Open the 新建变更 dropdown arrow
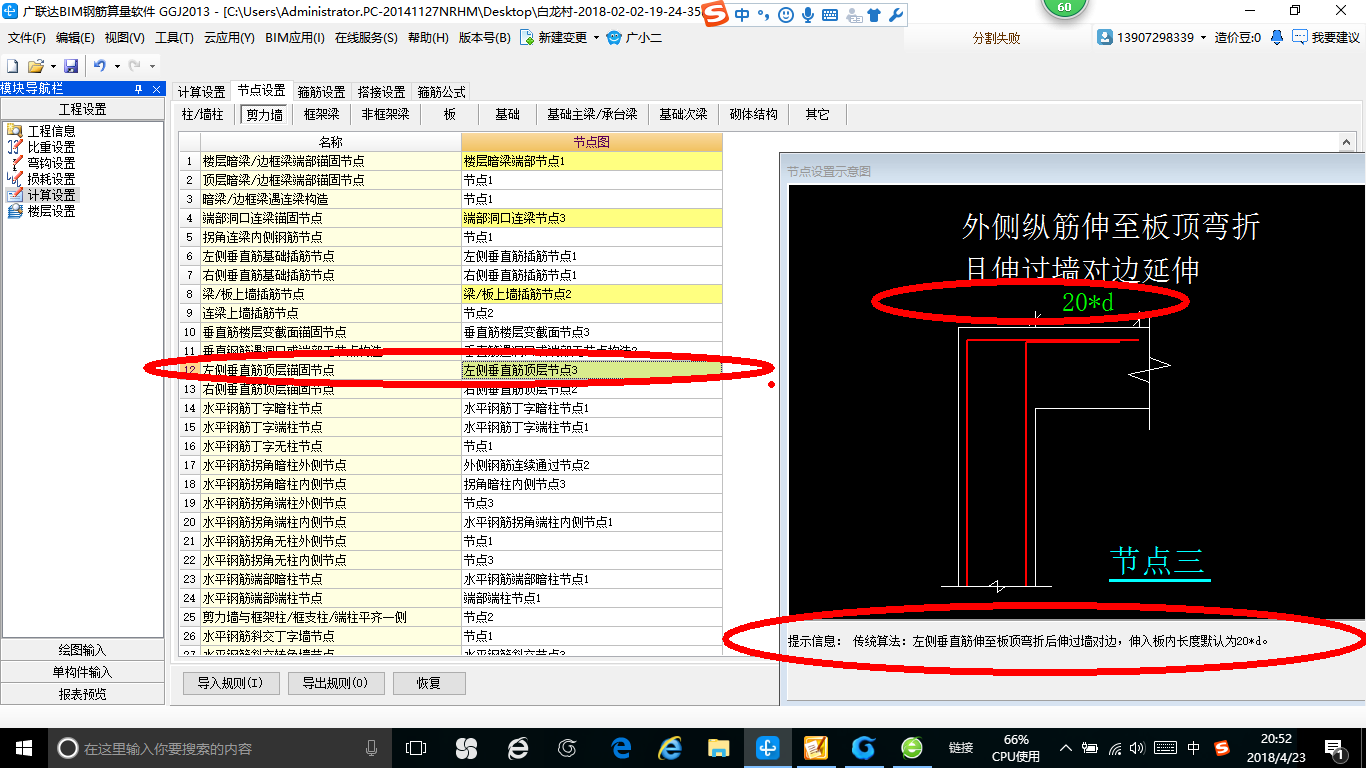The width and height of the screenshot is (1366, 768). click(x=596, y=38)
